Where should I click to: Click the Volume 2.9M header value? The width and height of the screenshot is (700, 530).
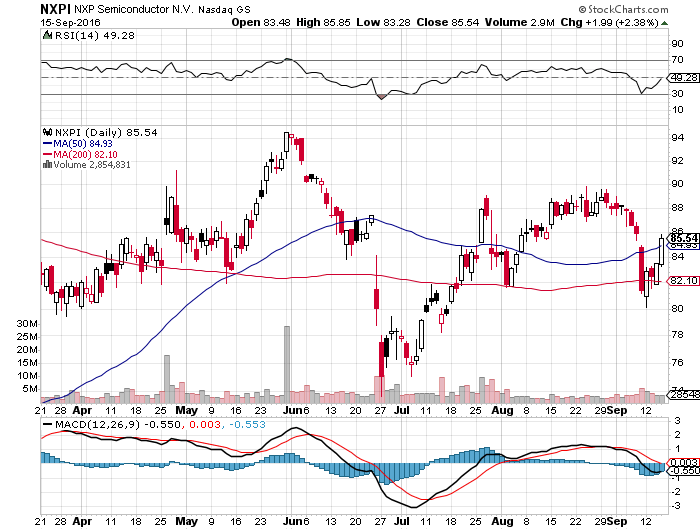pyautogui.click(x=520, y=22)
